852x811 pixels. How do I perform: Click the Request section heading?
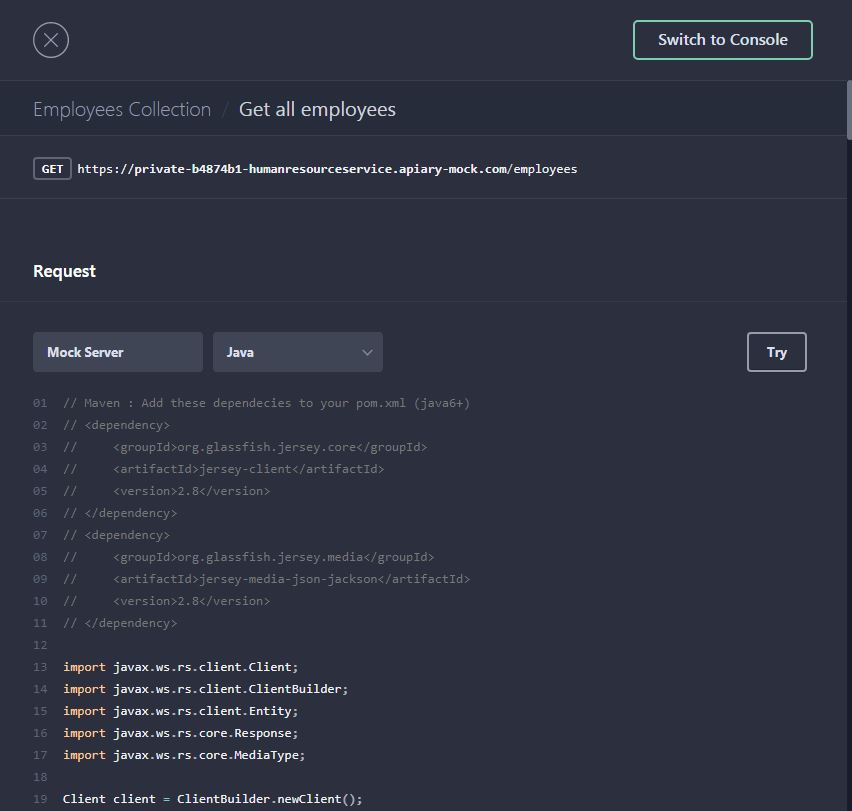(64, 271)
